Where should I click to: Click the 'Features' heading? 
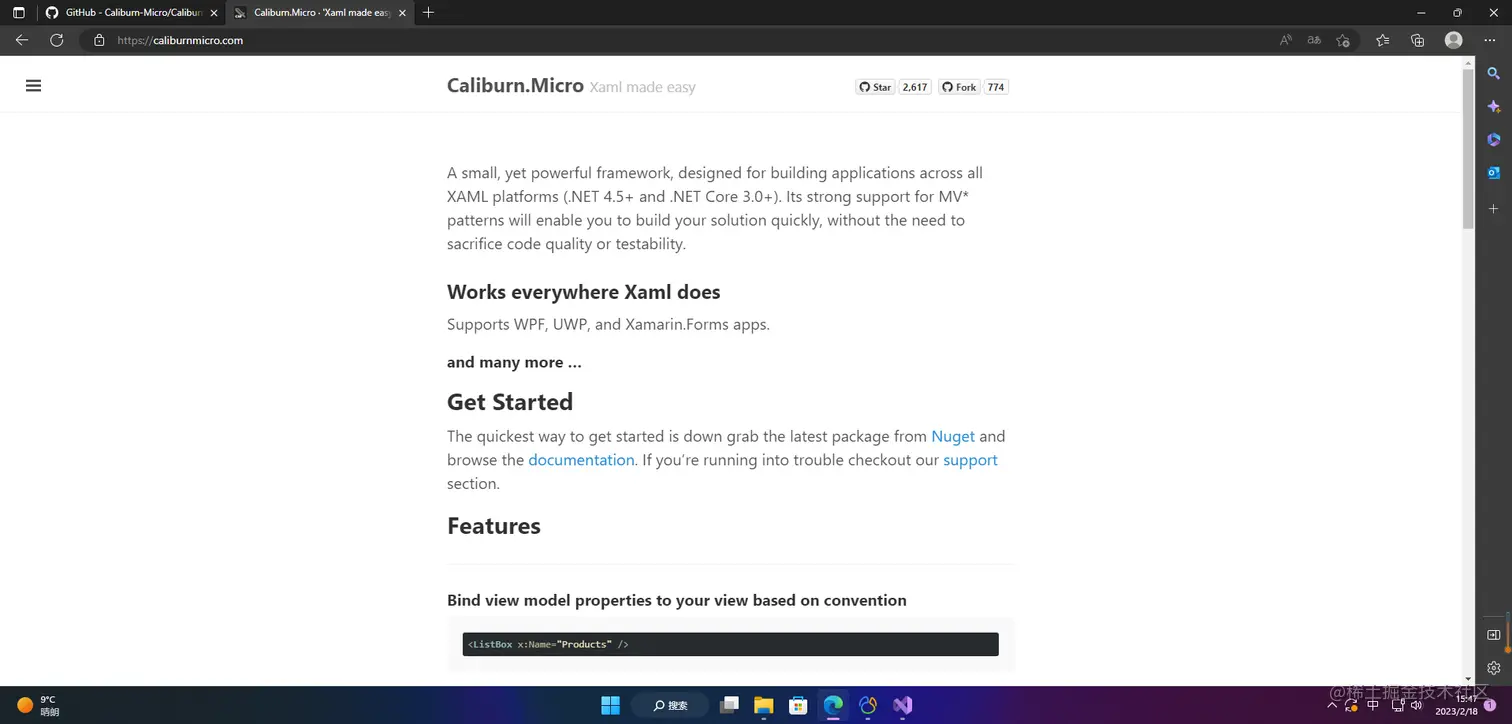tap(494, 526)
